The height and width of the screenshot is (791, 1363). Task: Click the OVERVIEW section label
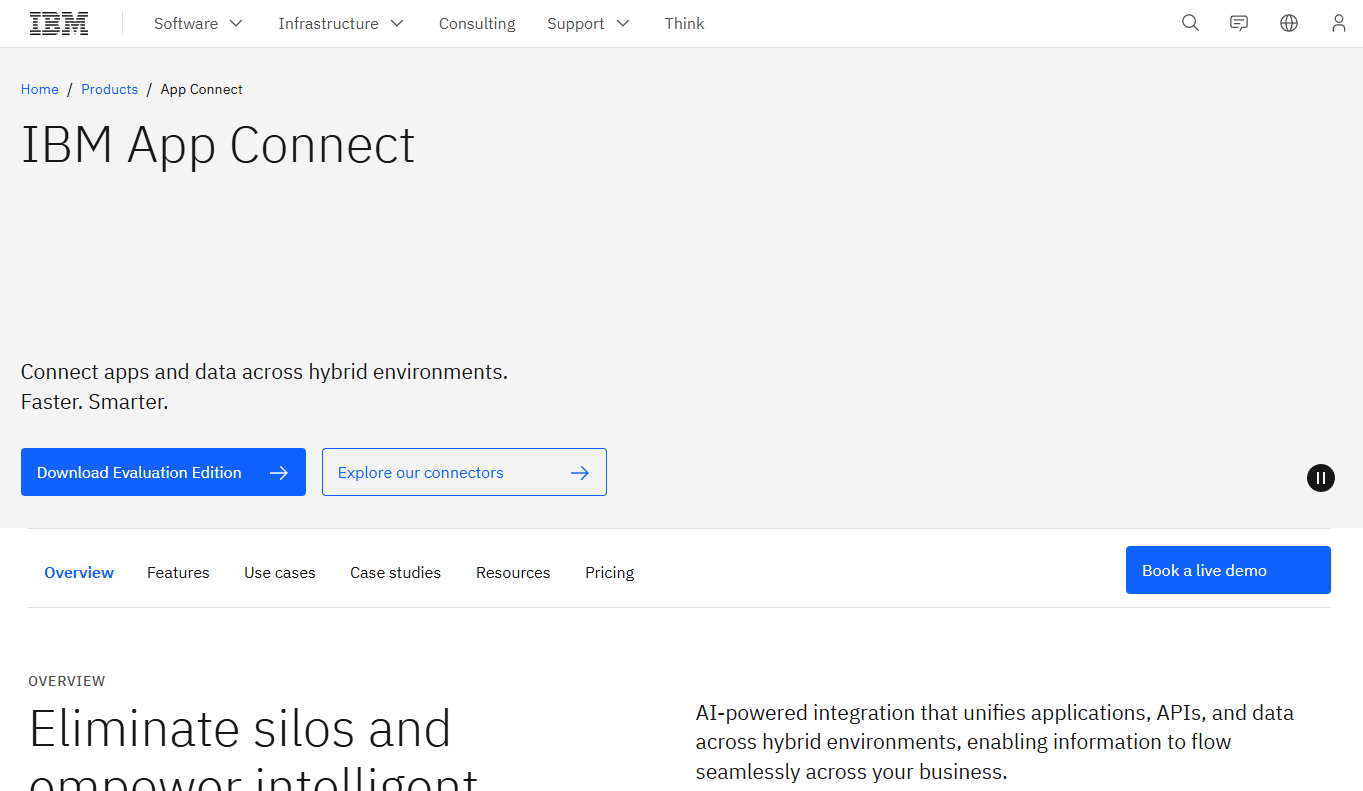(67, 681)
